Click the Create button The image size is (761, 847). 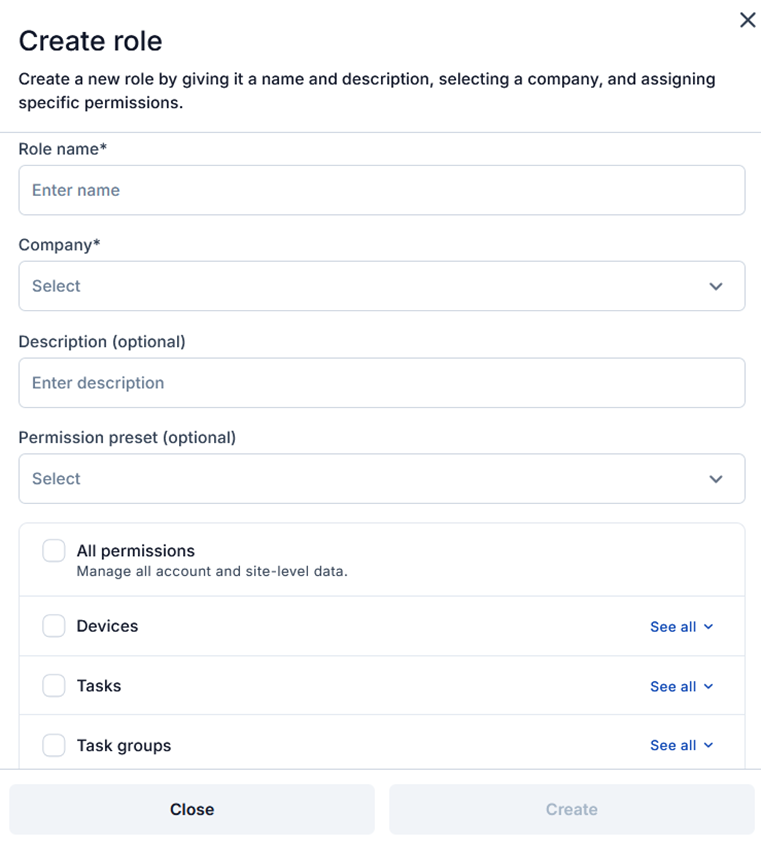point(571,809)
